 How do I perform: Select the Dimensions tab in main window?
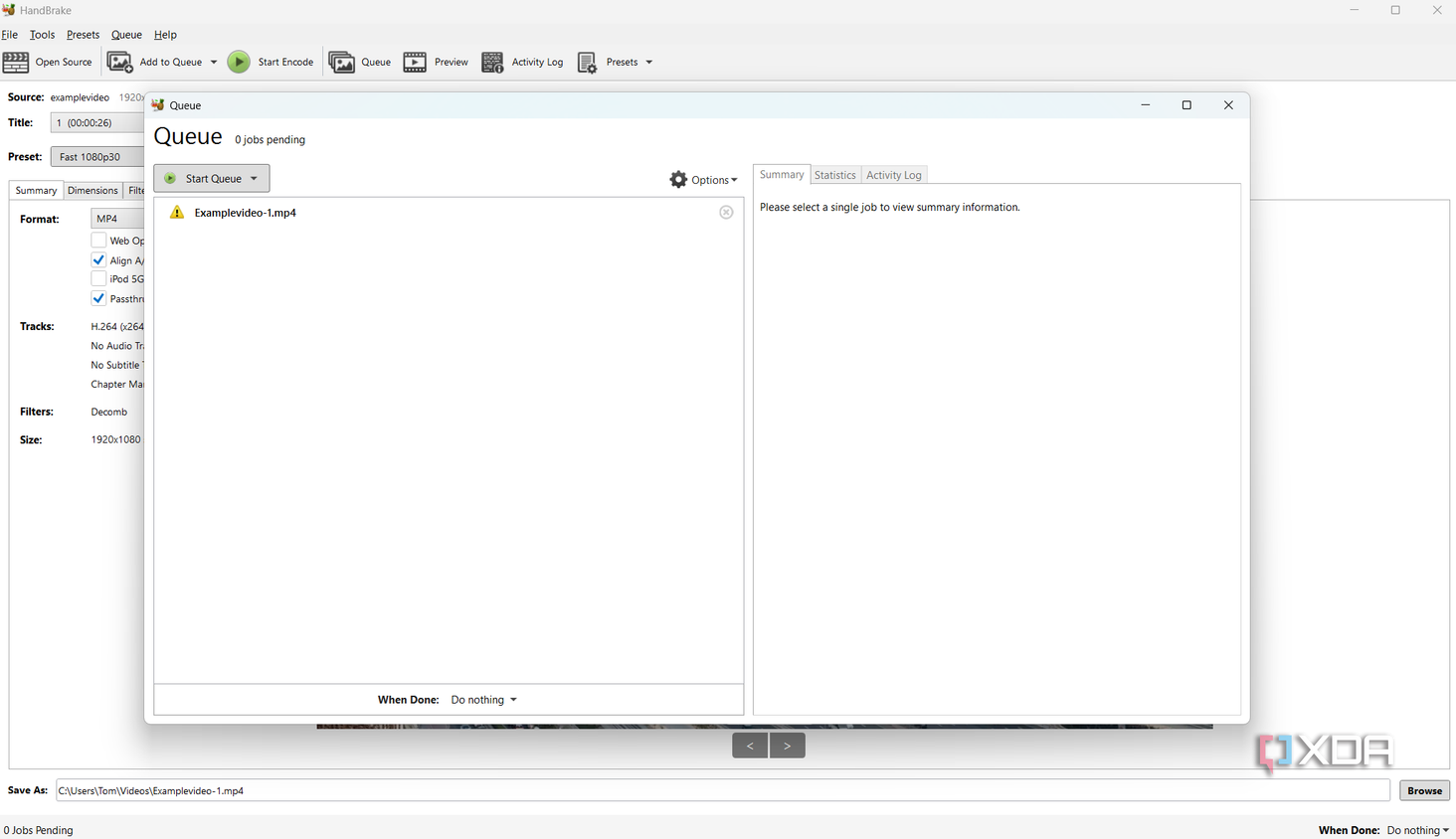click(x=92, y=190)
